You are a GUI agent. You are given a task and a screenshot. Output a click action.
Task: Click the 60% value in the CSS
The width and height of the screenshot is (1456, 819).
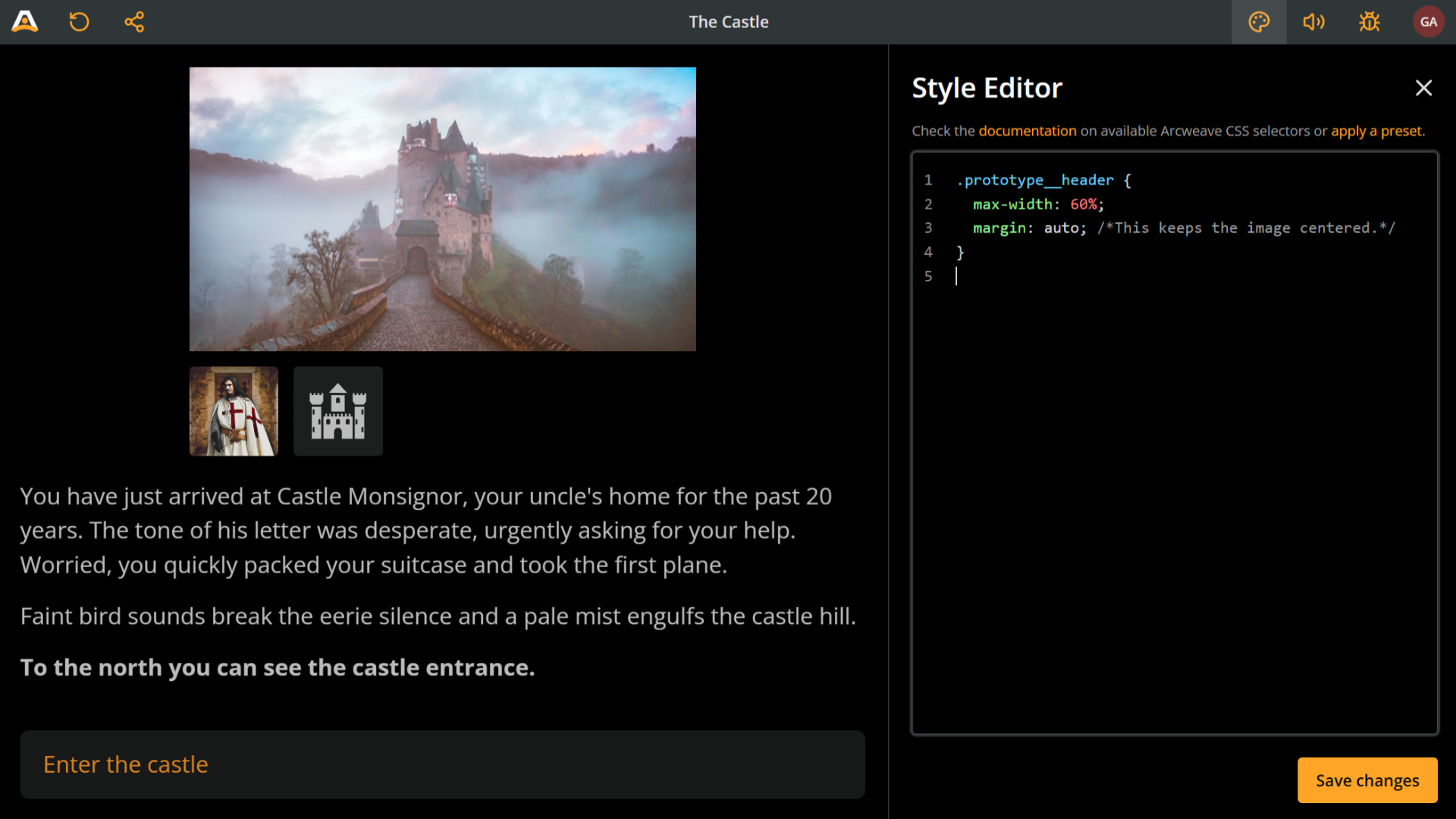pos(1084,204)
